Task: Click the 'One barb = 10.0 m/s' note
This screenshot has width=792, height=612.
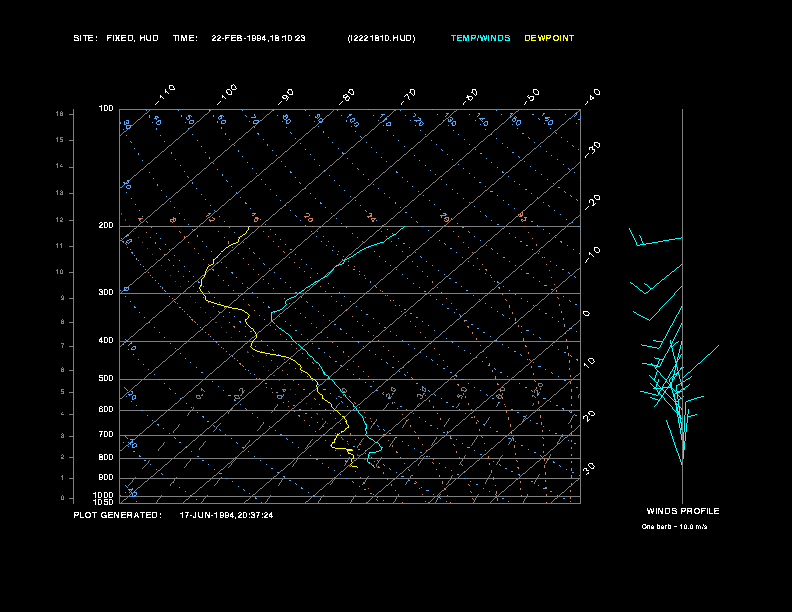Action: click(x=674, y=527)
